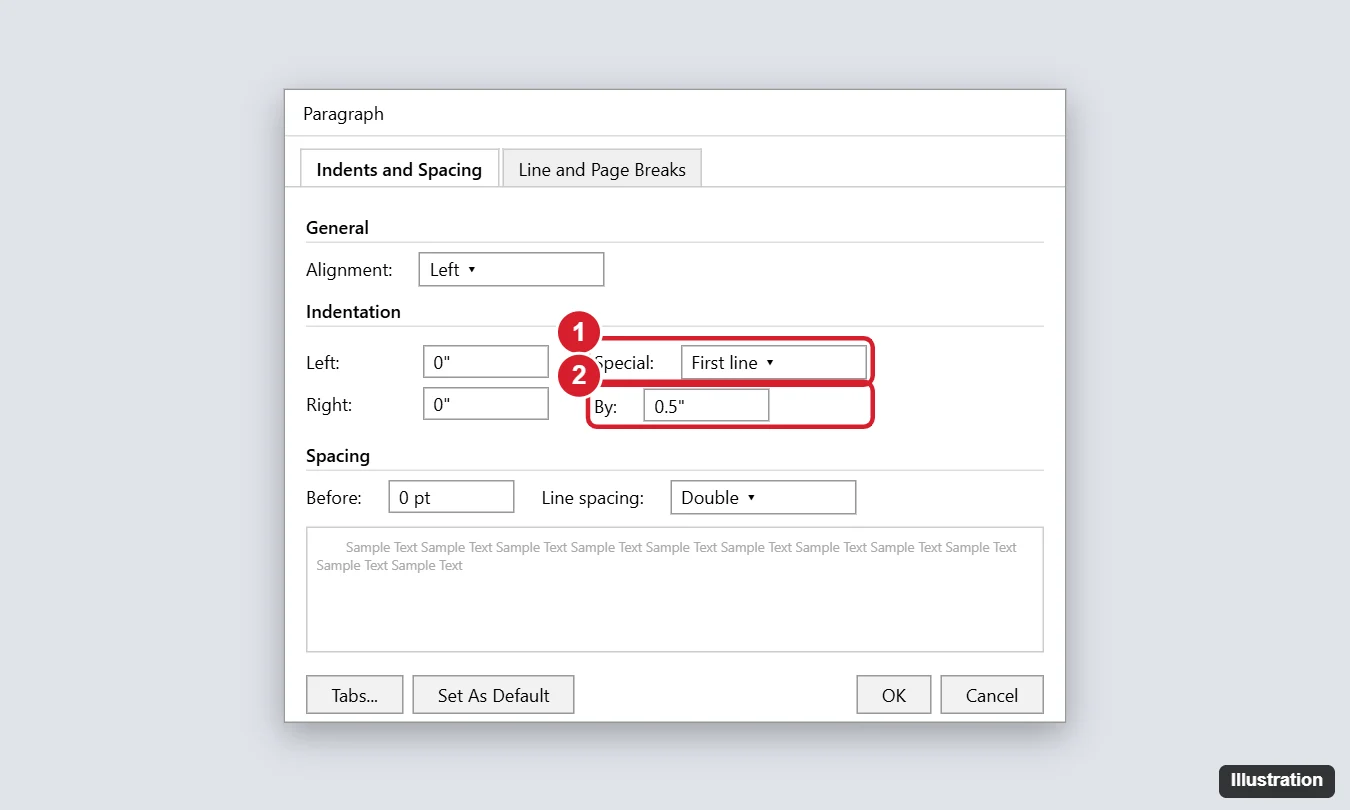The image size is (1350, 810).
Task: Click the Spacing section heading
Action: [338, 455]
